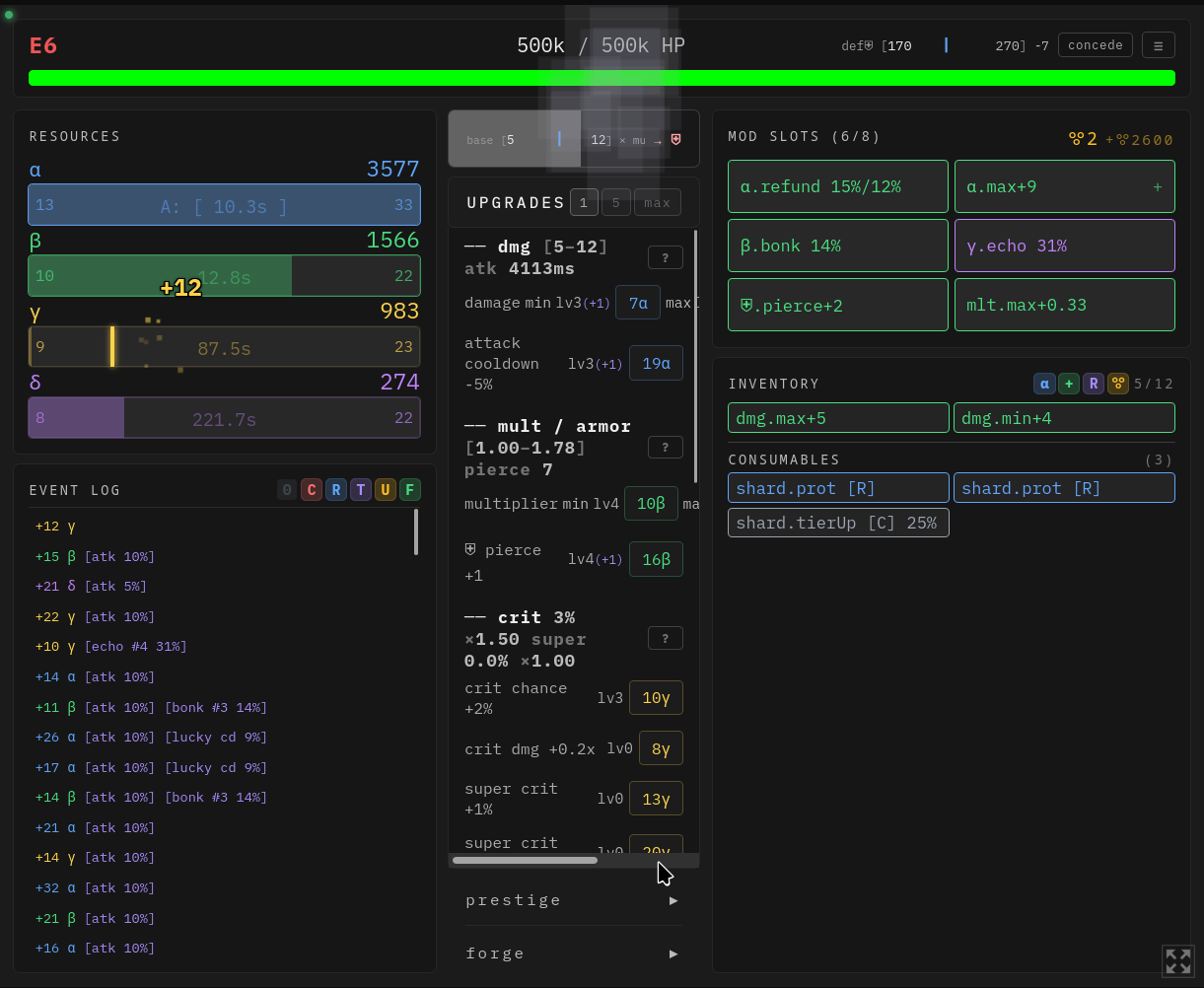Click the green plus icon in Inventory
The image size is (1204, 988).
[1069, 384]
